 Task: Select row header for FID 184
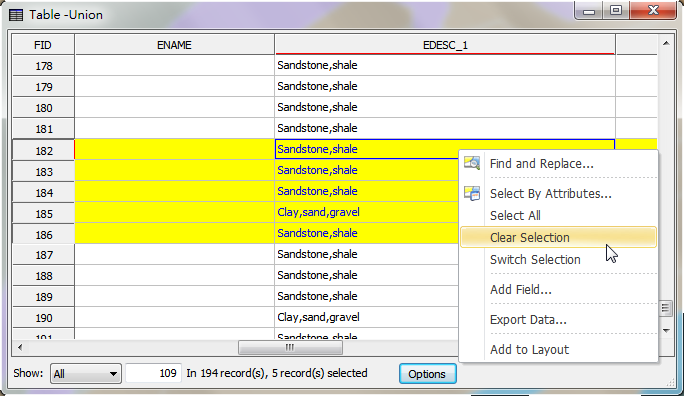point(43,192)
